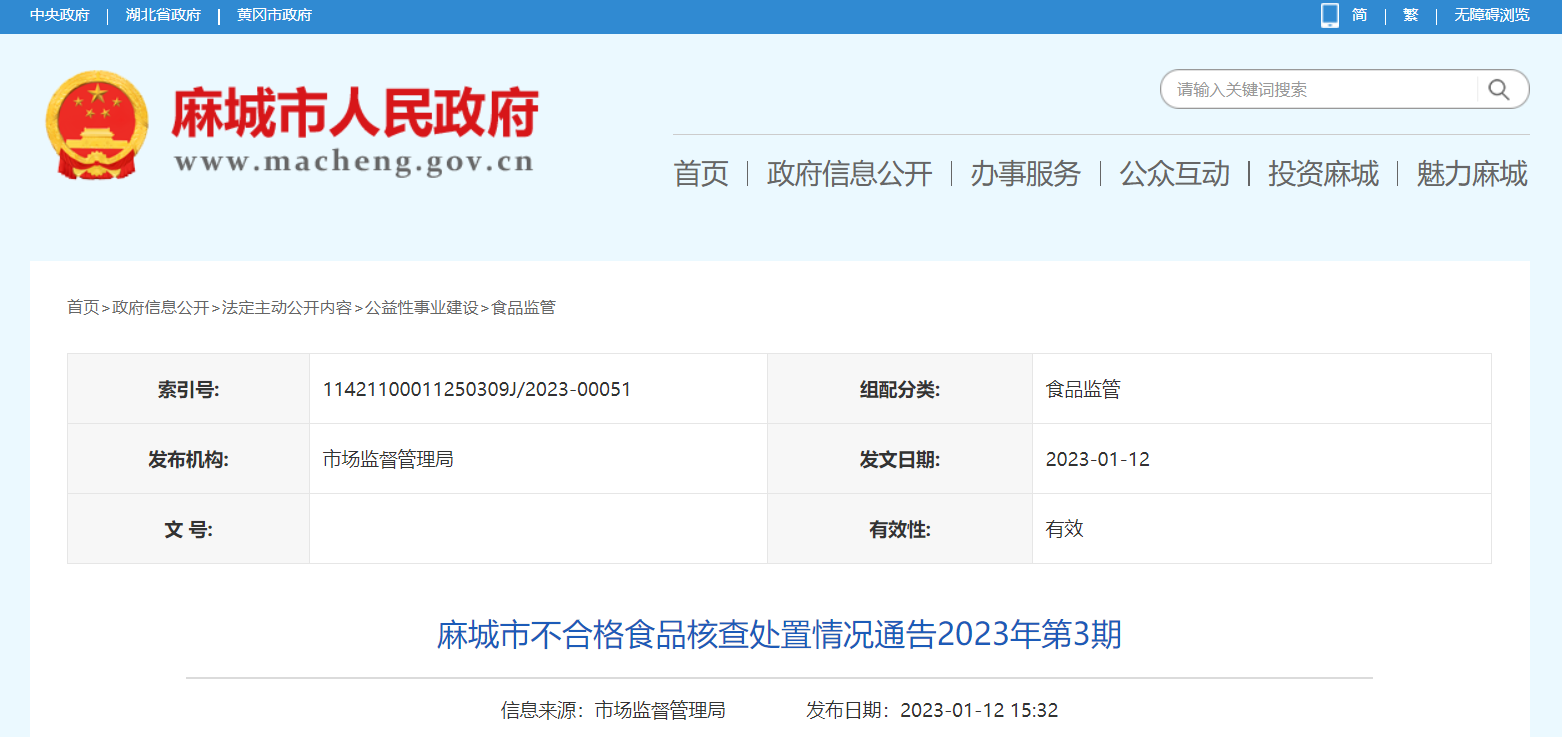
Task: Click 法定主动公开内容 in breadcrumb
Action: coord(287,308)
